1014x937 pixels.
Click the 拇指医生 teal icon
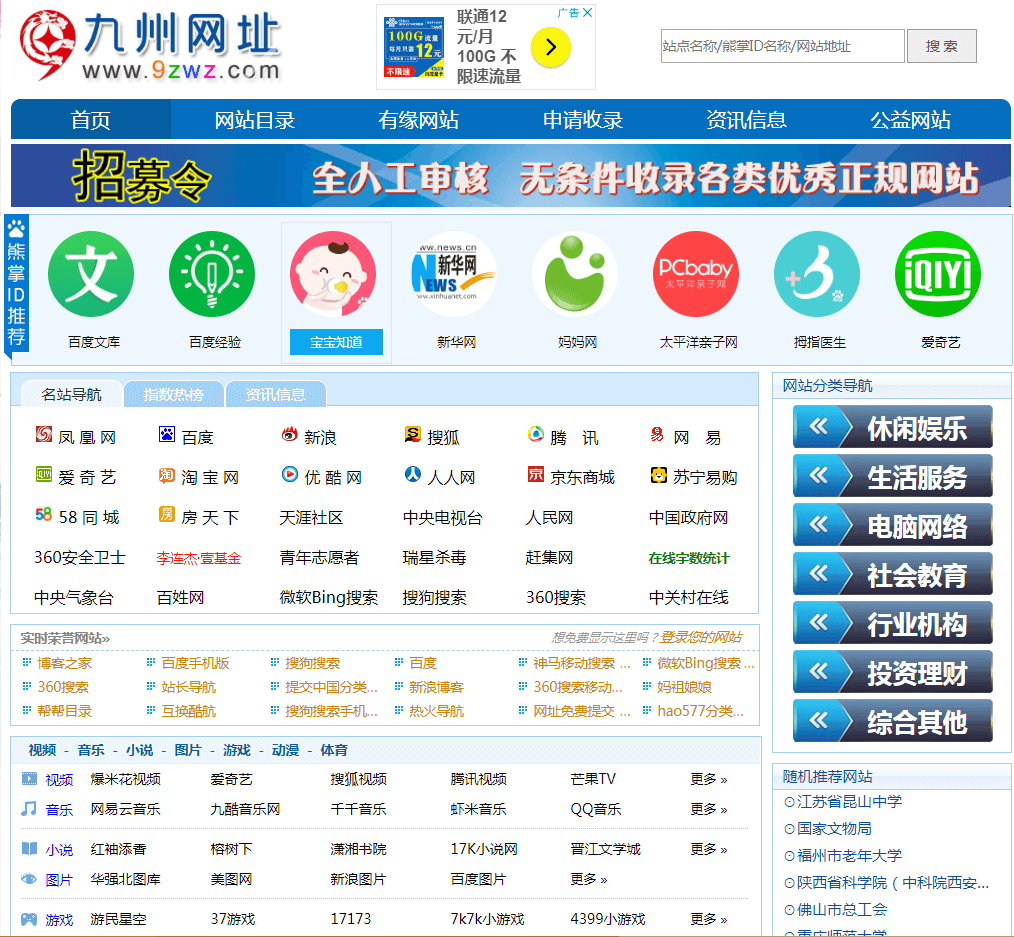(817, 274)
